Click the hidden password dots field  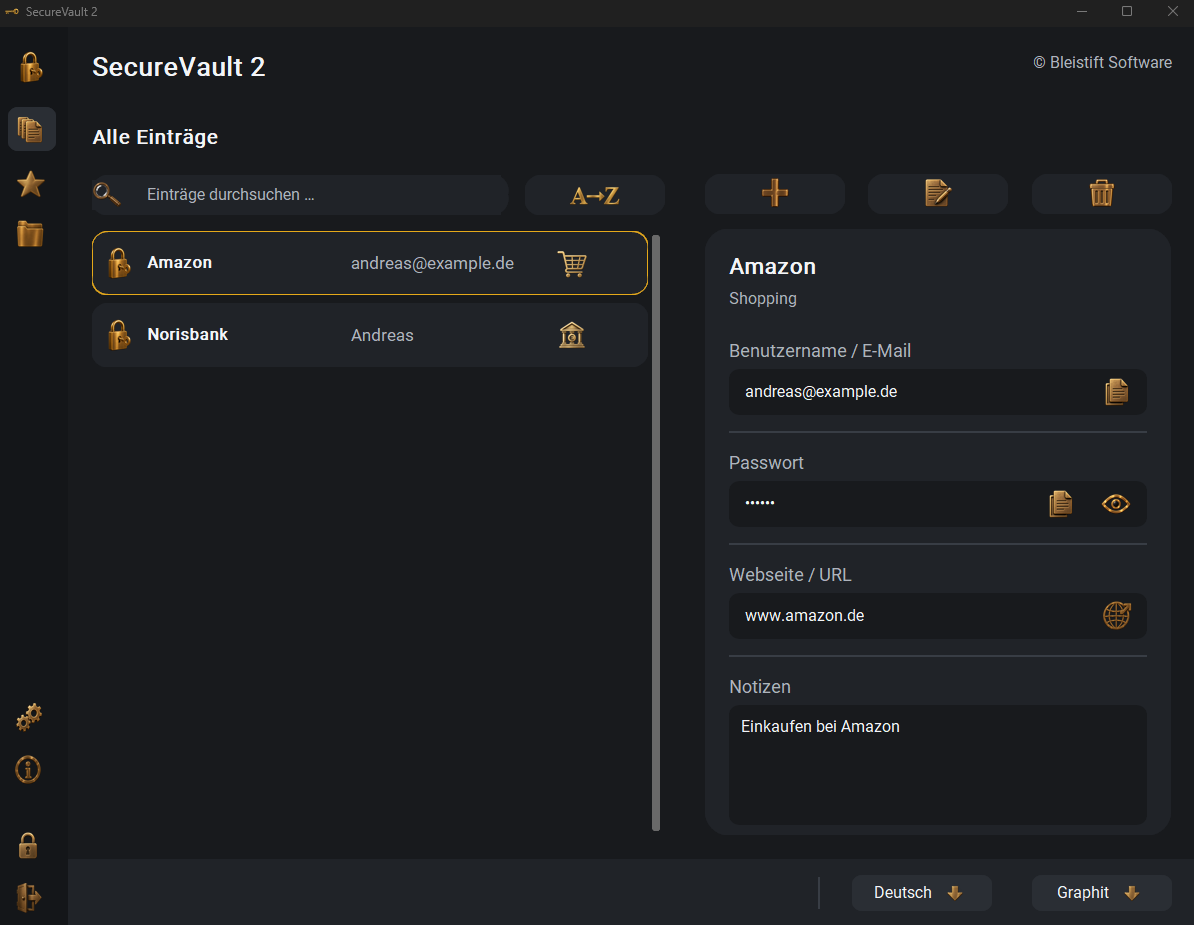pos(937,504)
